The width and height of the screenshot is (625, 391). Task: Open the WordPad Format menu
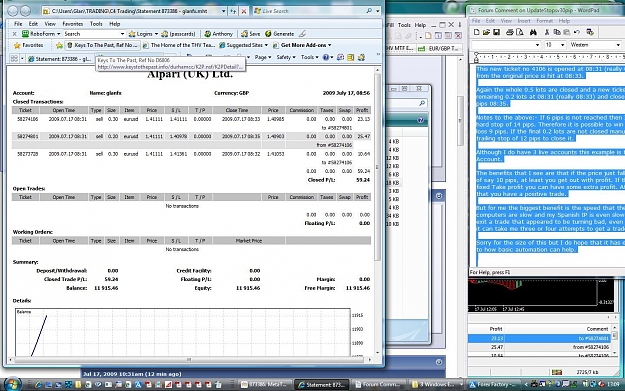(x=544, y=21)
